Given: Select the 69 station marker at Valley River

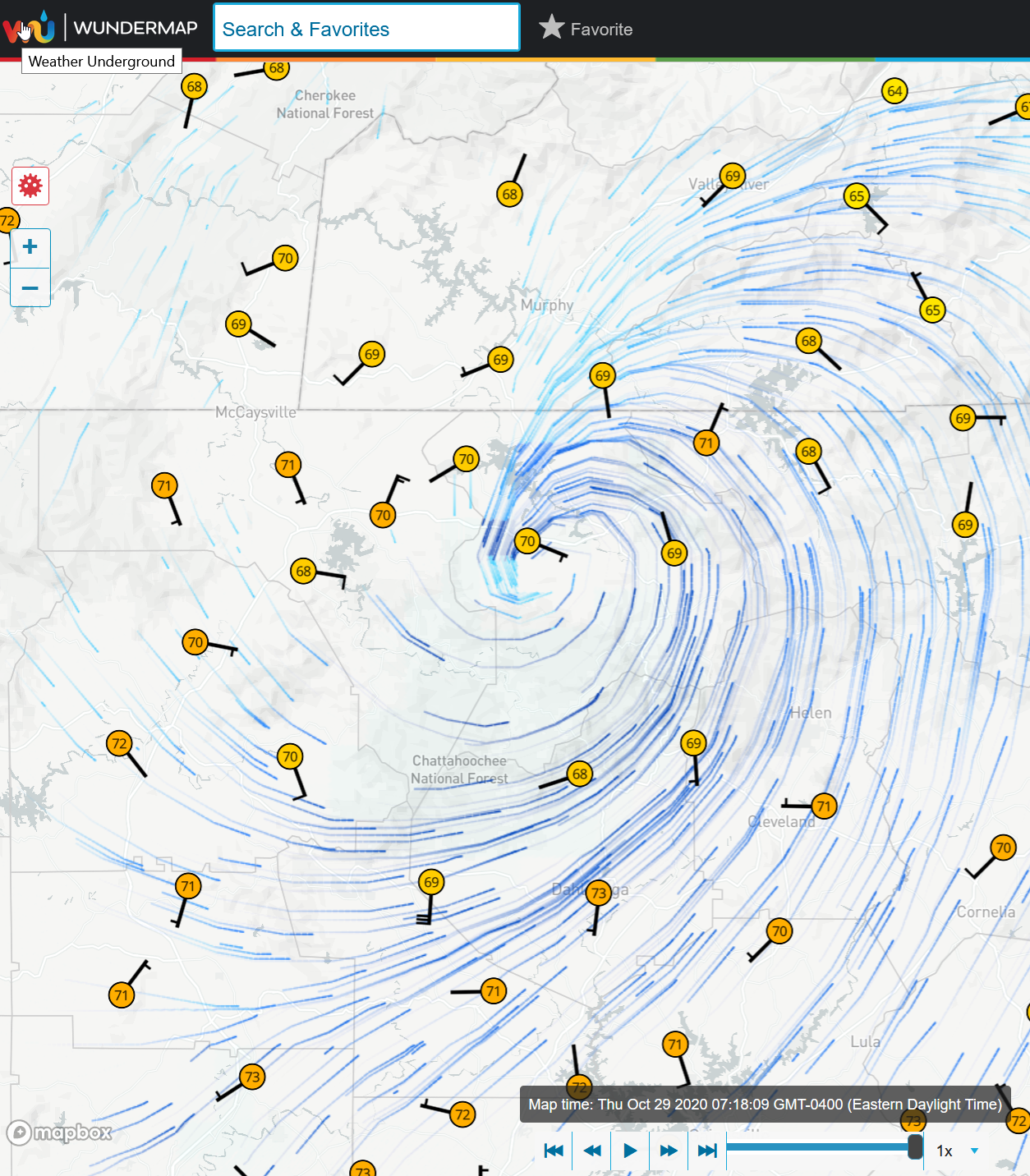Looking at the screenshot, I should (x=733, y=176).
